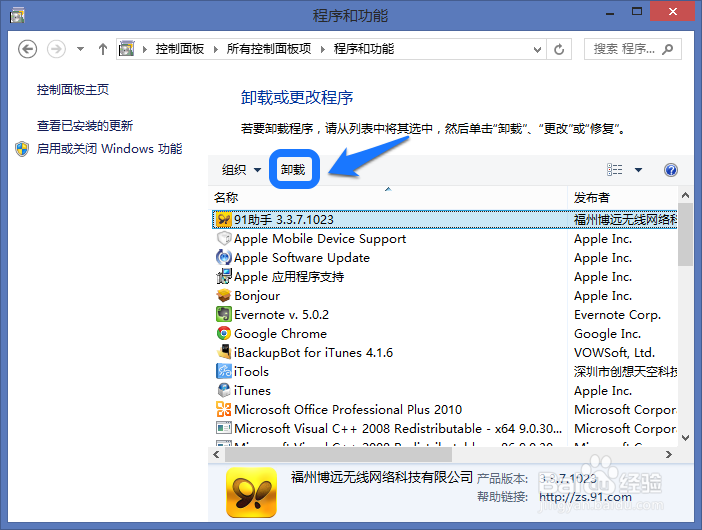
Task: Click Evernote Corp. publisher cell
Action: click(617, 315)
